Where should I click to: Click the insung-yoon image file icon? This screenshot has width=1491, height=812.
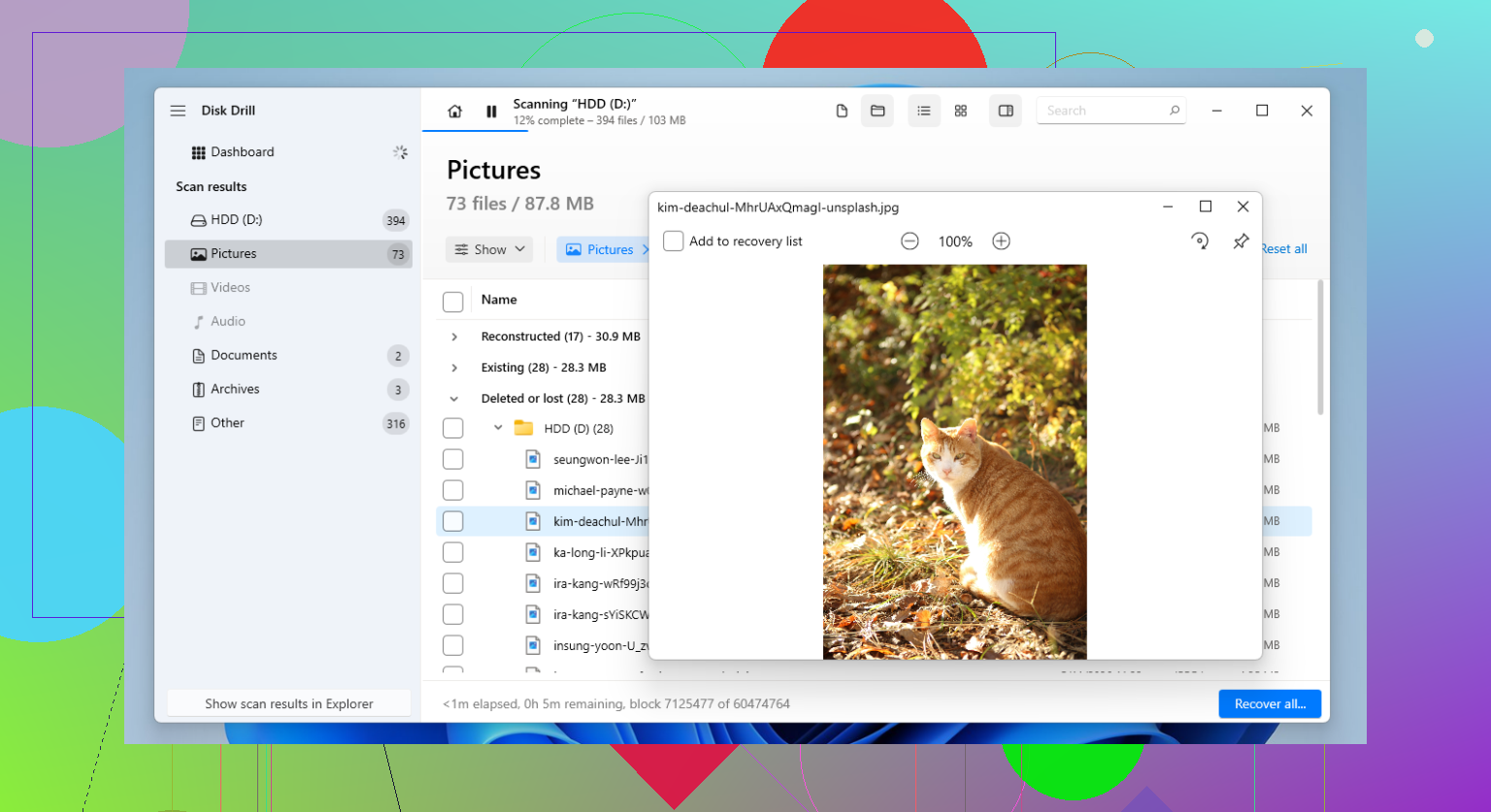[533, 645]
